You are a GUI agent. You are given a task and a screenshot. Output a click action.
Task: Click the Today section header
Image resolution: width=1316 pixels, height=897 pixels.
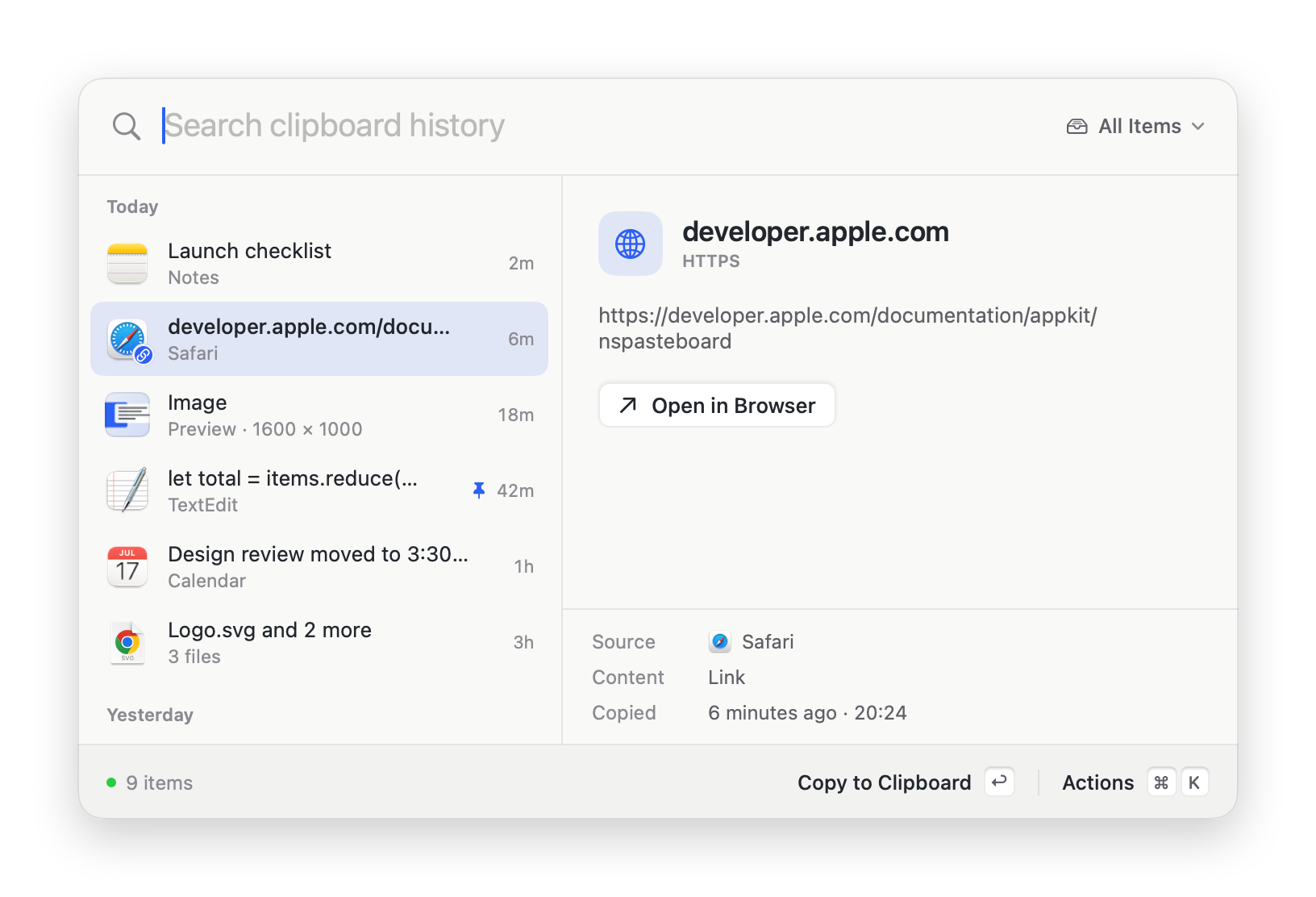tap(132, 207)
